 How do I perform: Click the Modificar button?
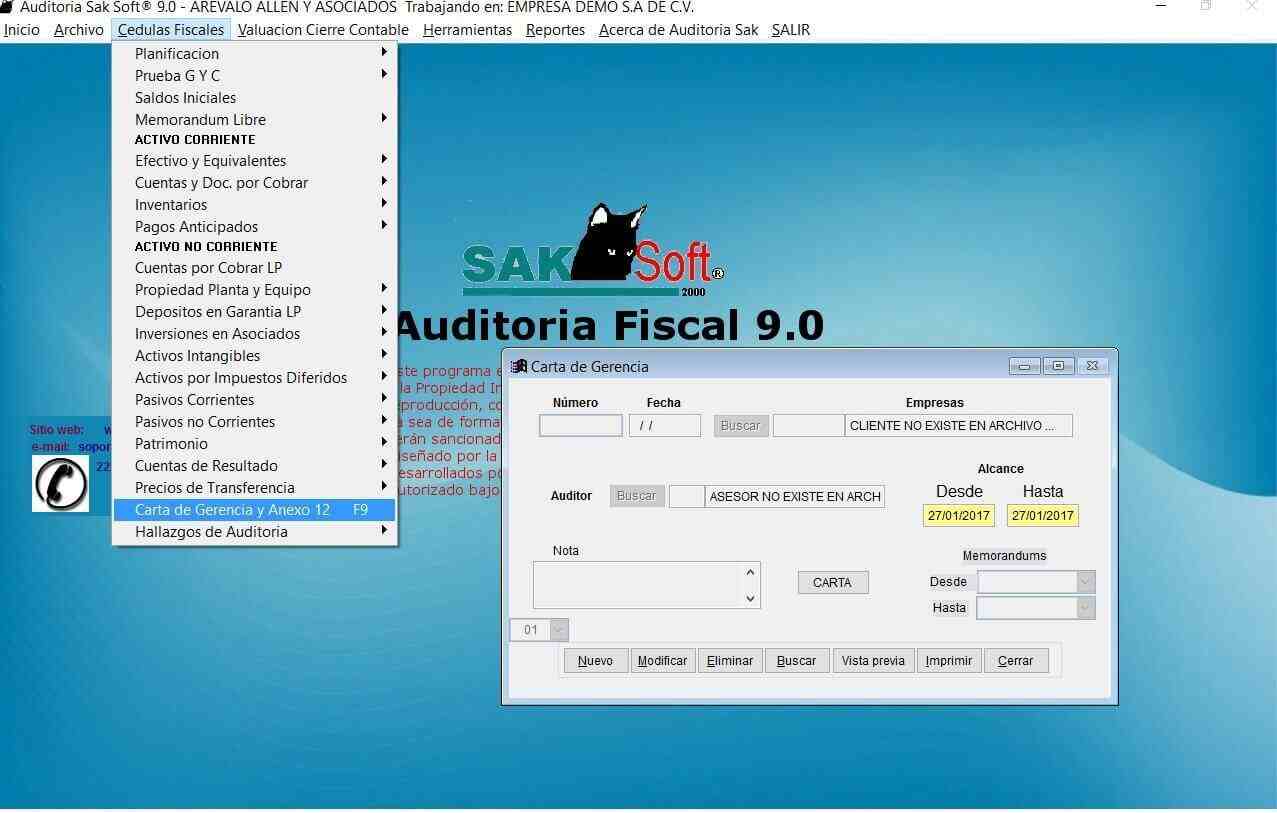663,661
